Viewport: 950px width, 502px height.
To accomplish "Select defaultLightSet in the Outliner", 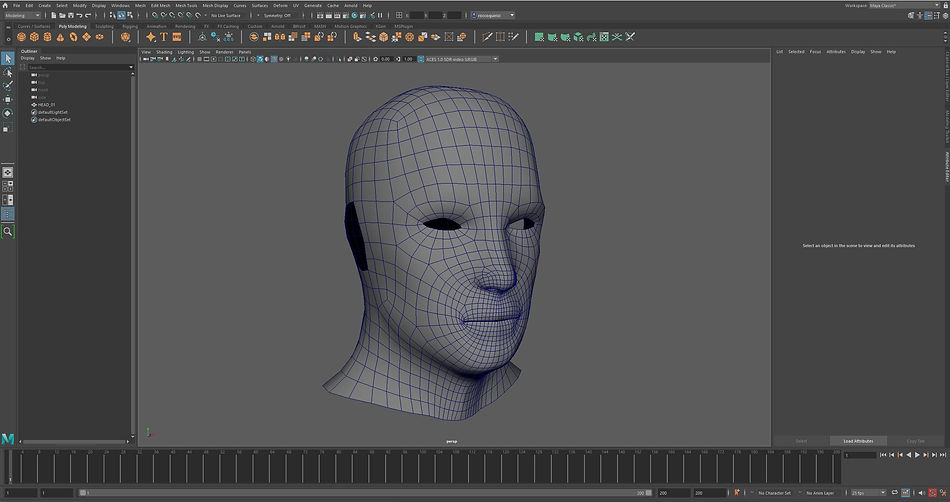I will tap(53, 112).
